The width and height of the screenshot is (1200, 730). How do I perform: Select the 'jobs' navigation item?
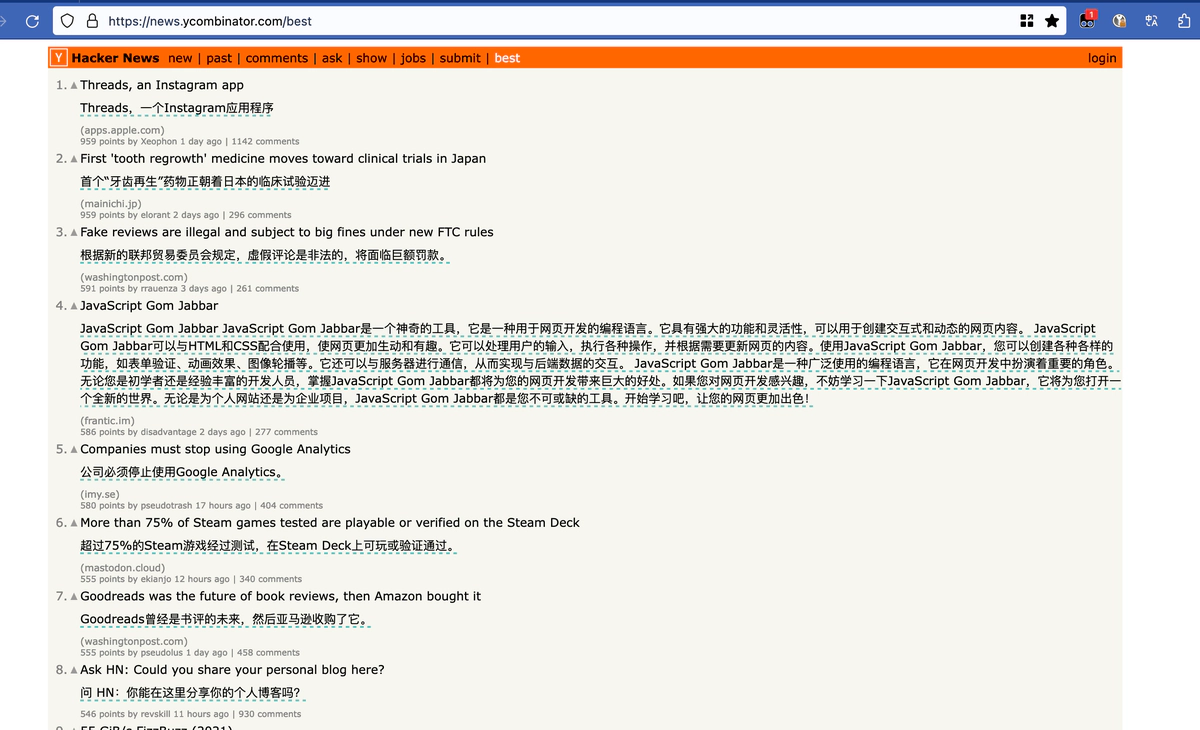point(413,58)
